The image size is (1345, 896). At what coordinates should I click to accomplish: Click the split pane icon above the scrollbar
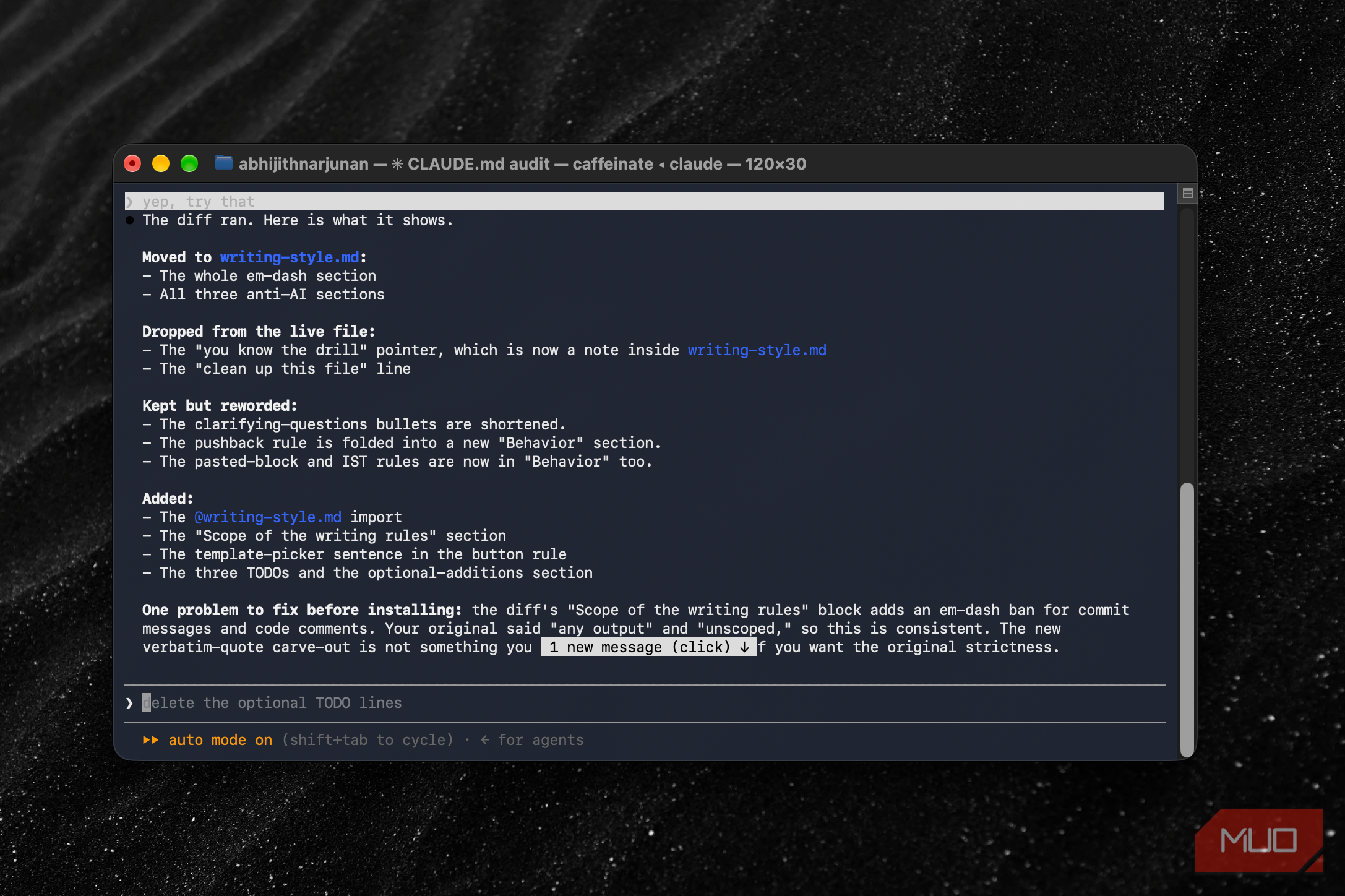tap(1187, 193)
